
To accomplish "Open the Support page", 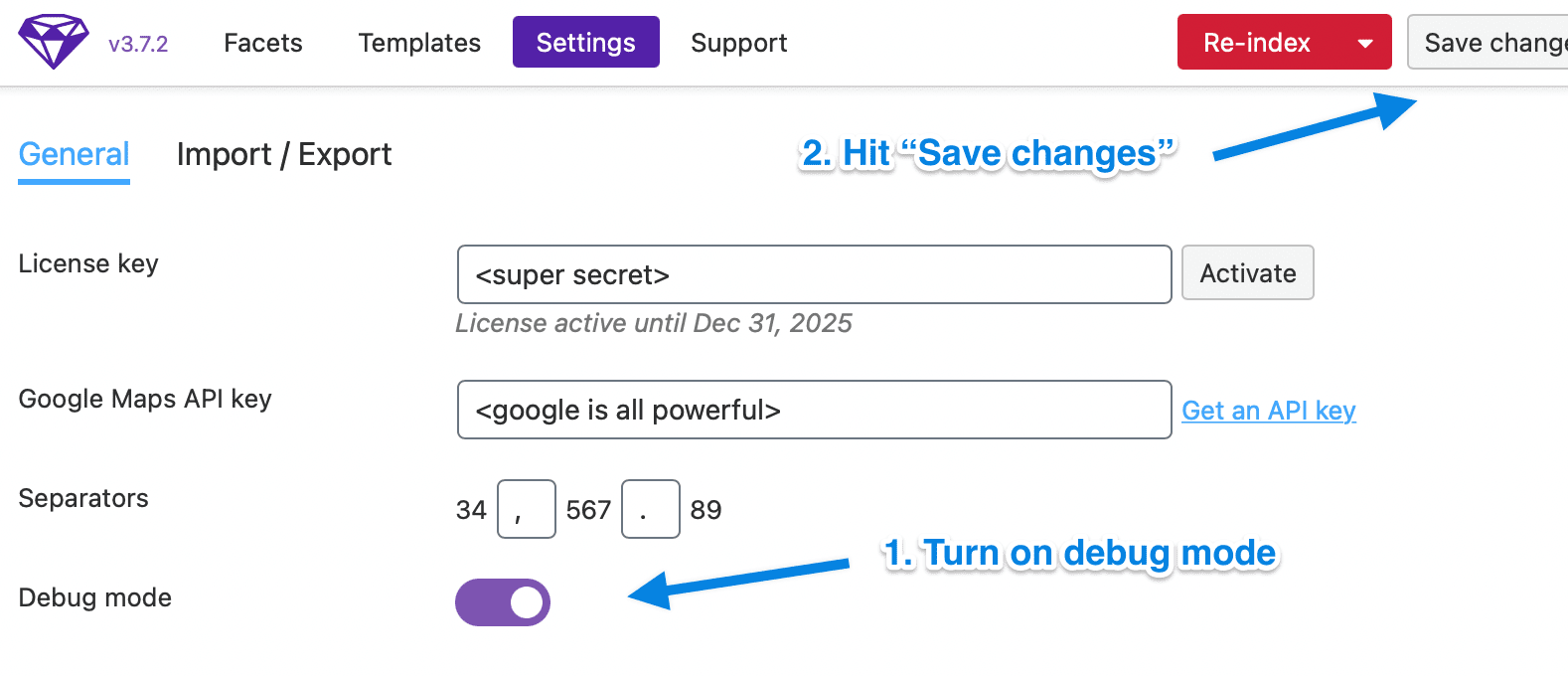I will (x=739, y=43).
